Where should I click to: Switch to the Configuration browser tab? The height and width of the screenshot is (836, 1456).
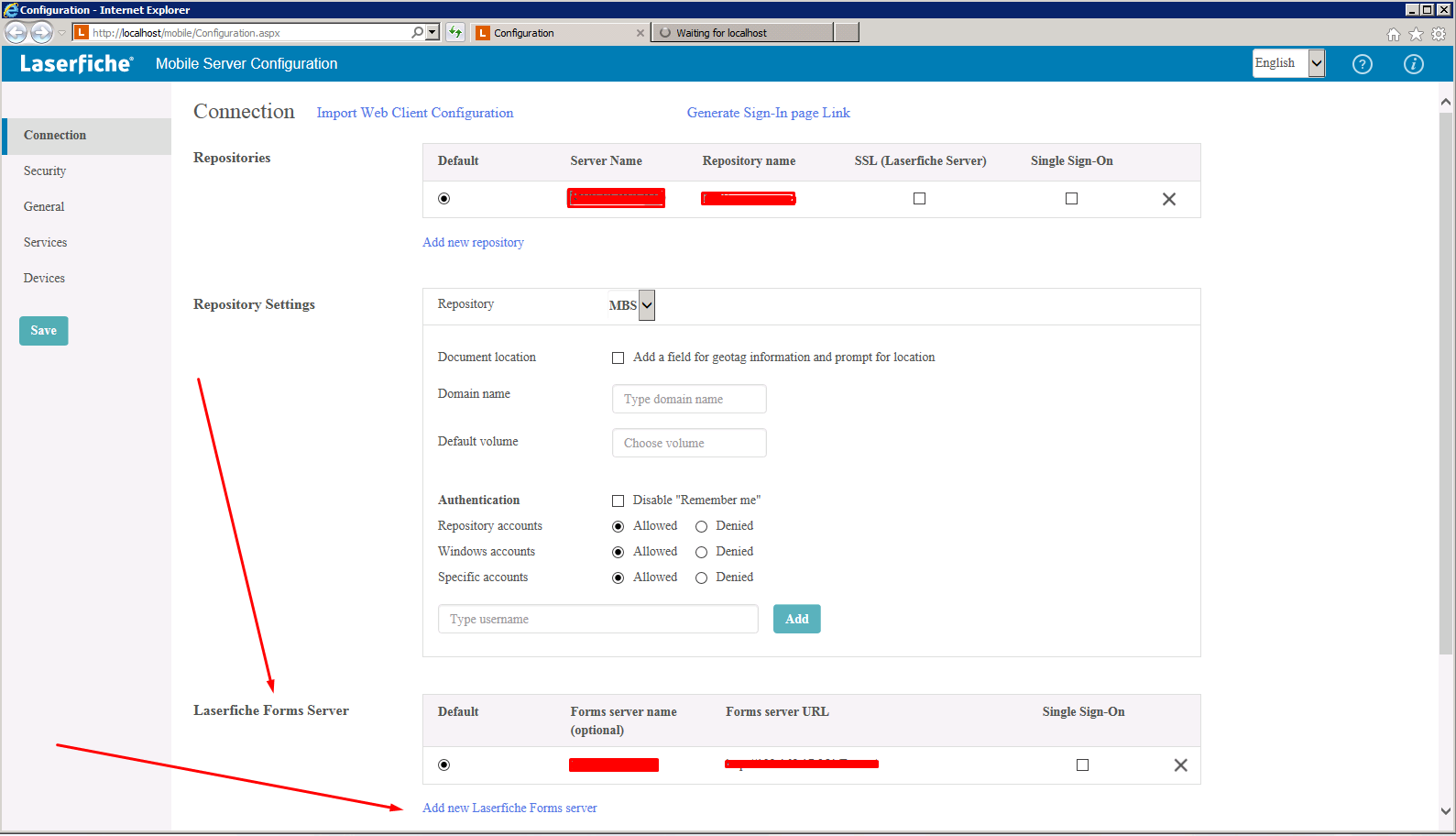pyautogui.click(x=561, y=33)
